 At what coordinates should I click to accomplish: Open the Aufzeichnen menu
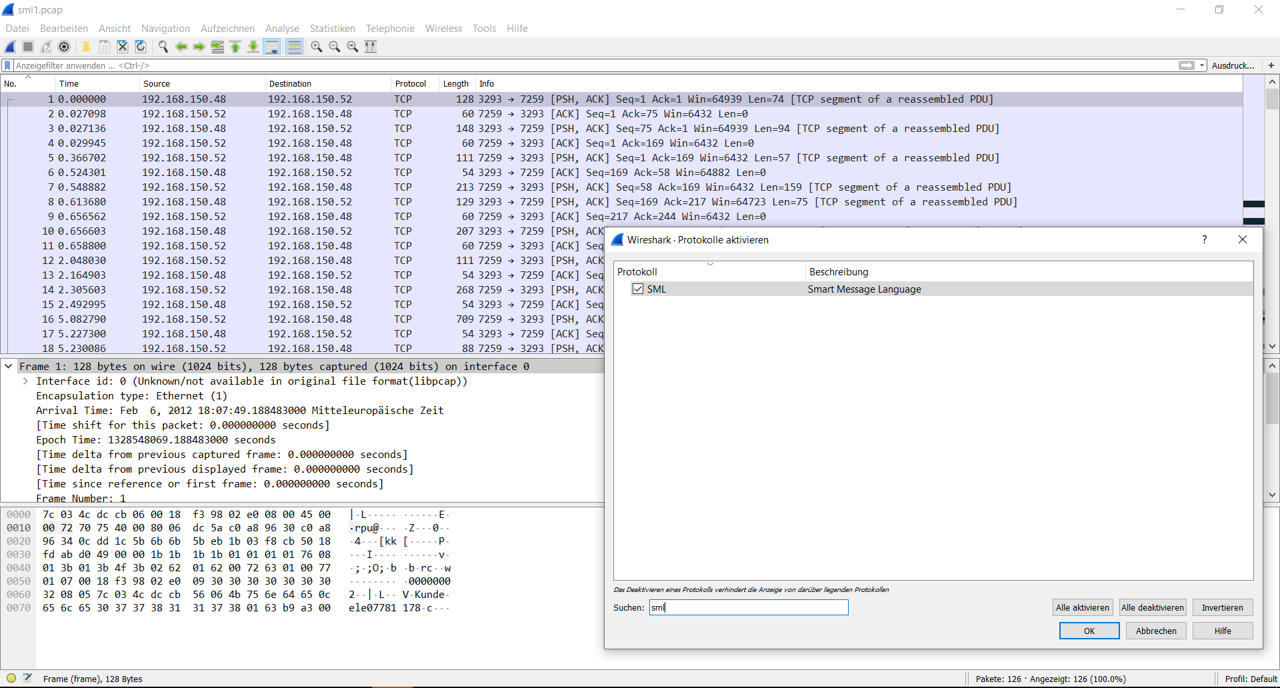227,28
